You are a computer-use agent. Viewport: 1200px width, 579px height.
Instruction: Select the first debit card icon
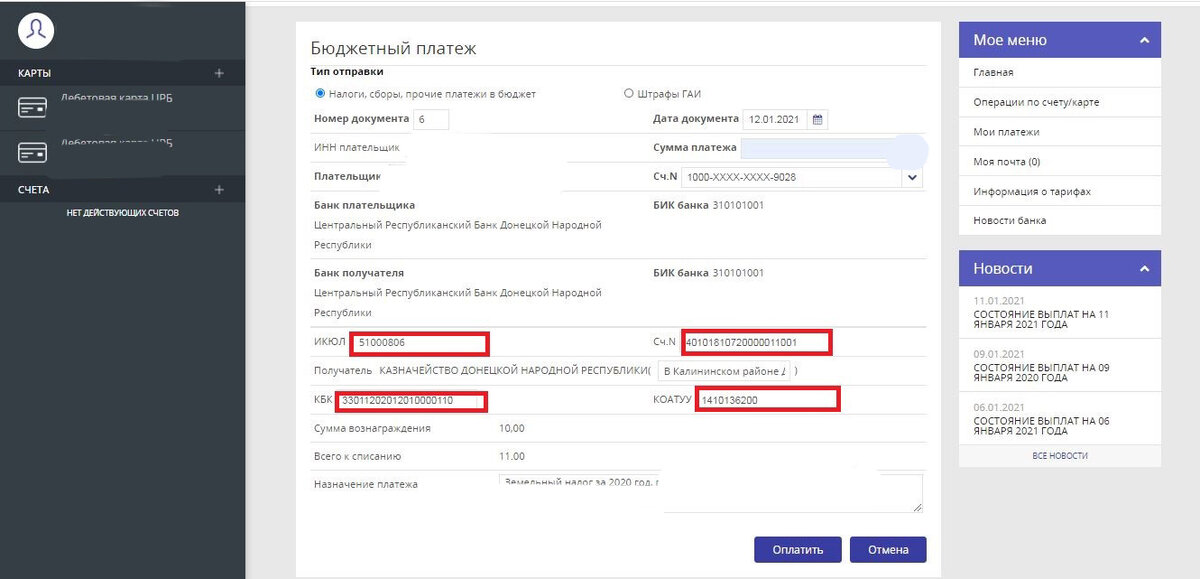click(x=33, y=108)
